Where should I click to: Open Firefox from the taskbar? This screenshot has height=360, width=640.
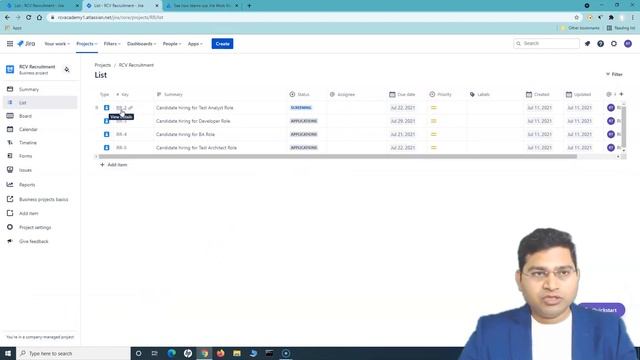(220, 353)
